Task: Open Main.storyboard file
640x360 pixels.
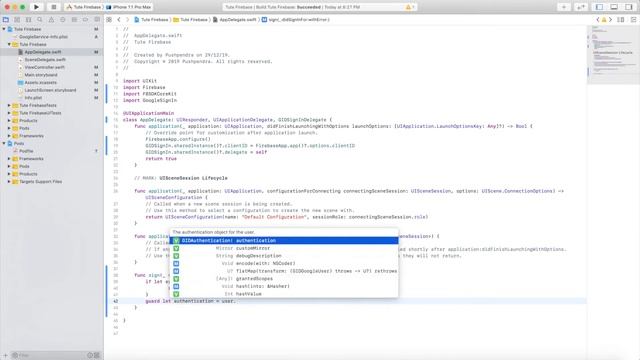Action: (x=41, y=75)
